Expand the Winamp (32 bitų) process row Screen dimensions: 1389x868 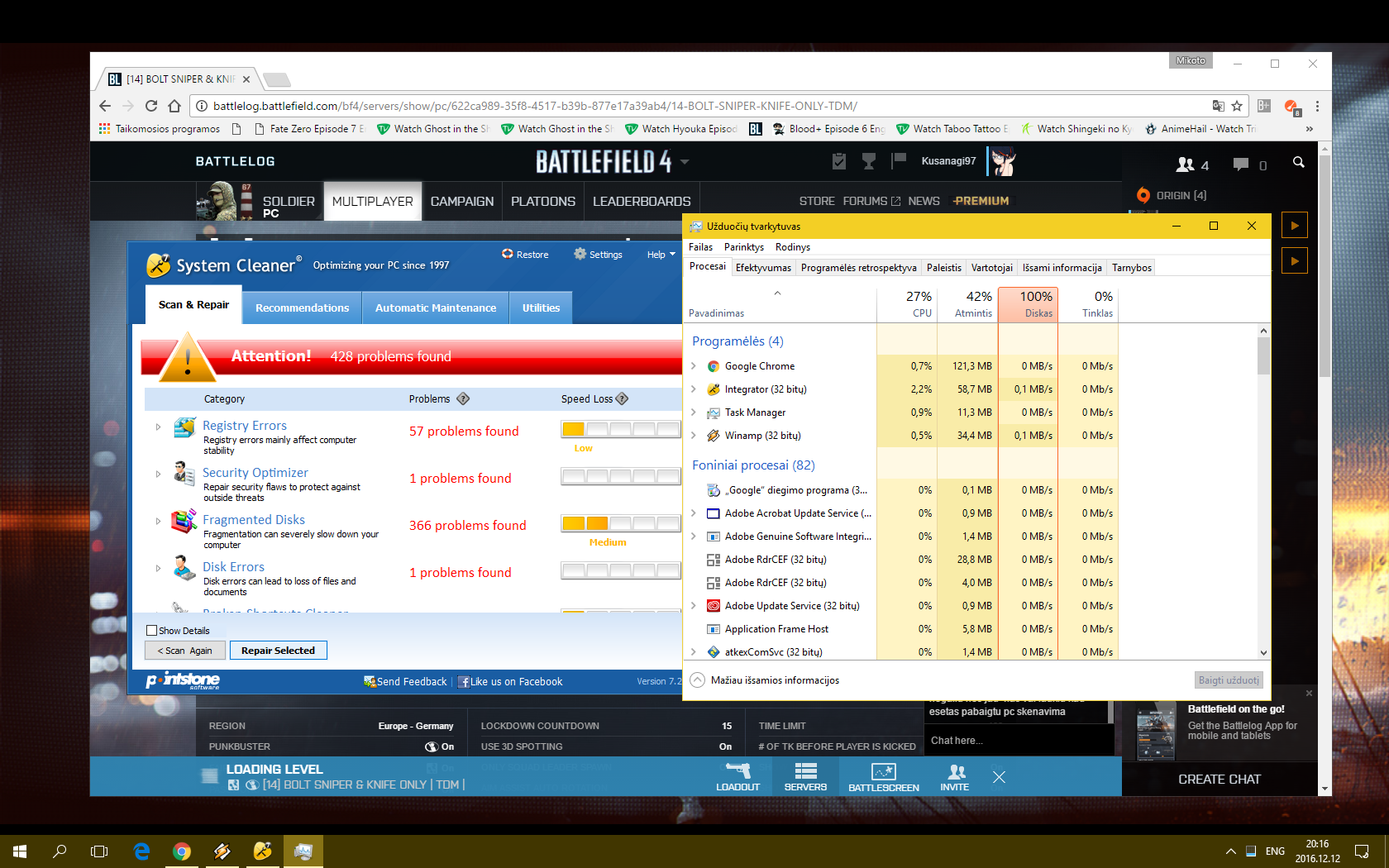tap(694, 435)
